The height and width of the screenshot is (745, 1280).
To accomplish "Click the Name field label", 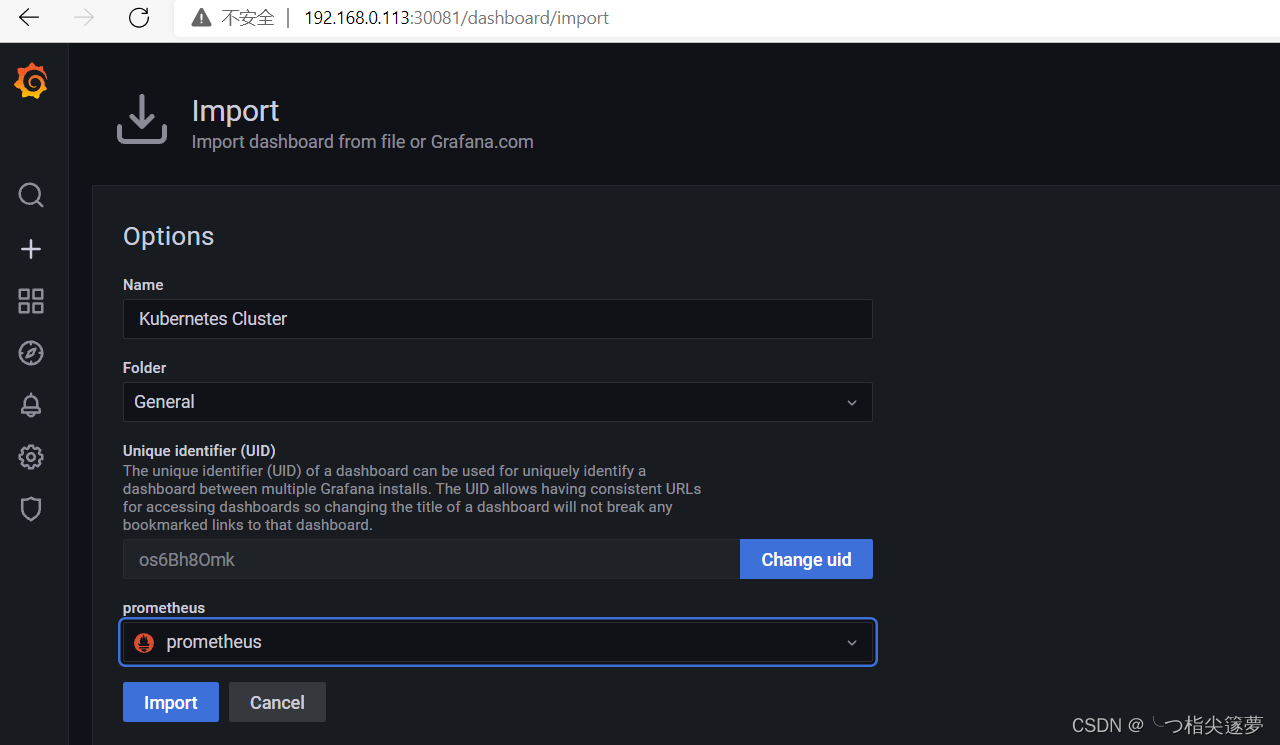I will pos(143,285).
